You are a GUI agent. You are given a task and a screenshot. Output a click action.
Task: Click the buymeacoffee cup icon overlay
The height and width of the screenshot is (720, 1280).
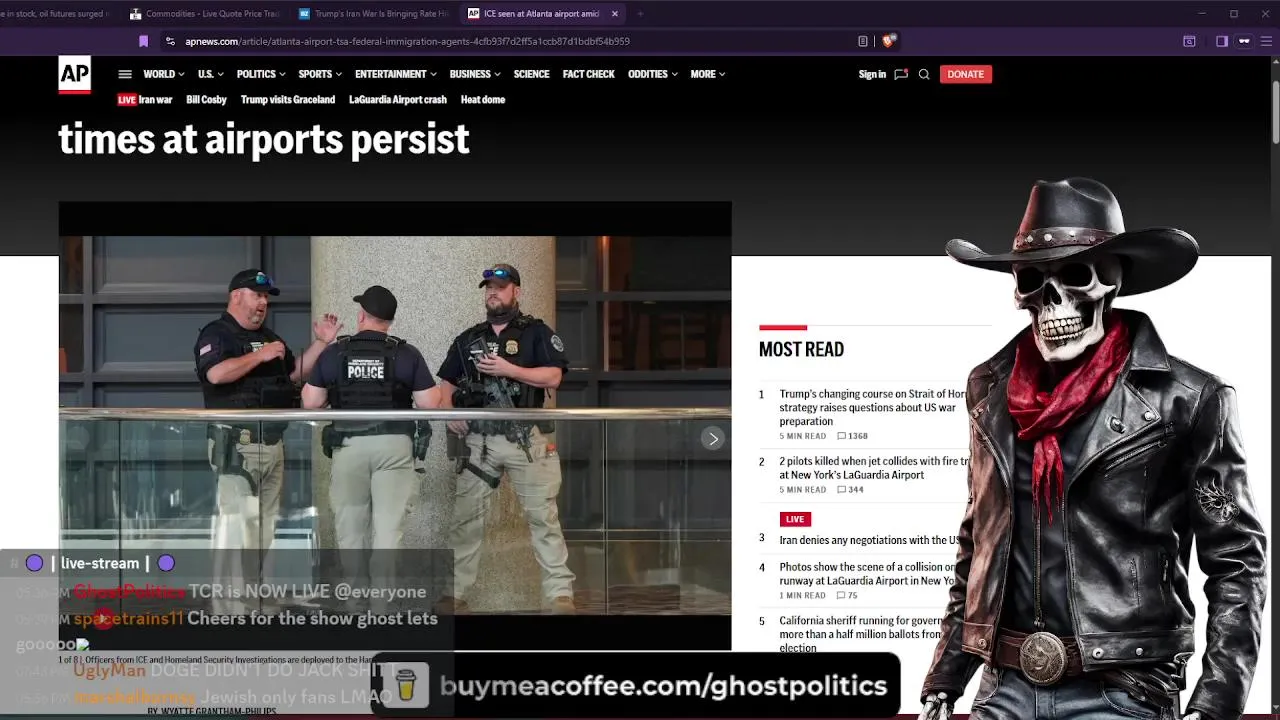pos(405,686)
